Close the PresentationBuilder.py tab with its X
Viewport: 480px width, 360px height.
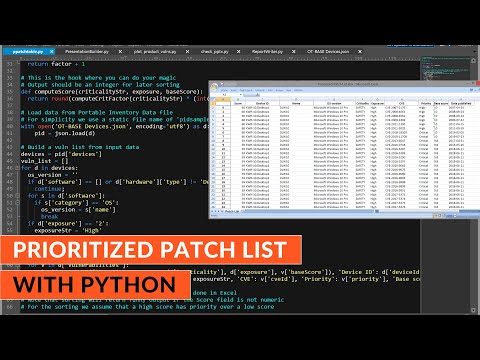120,52
